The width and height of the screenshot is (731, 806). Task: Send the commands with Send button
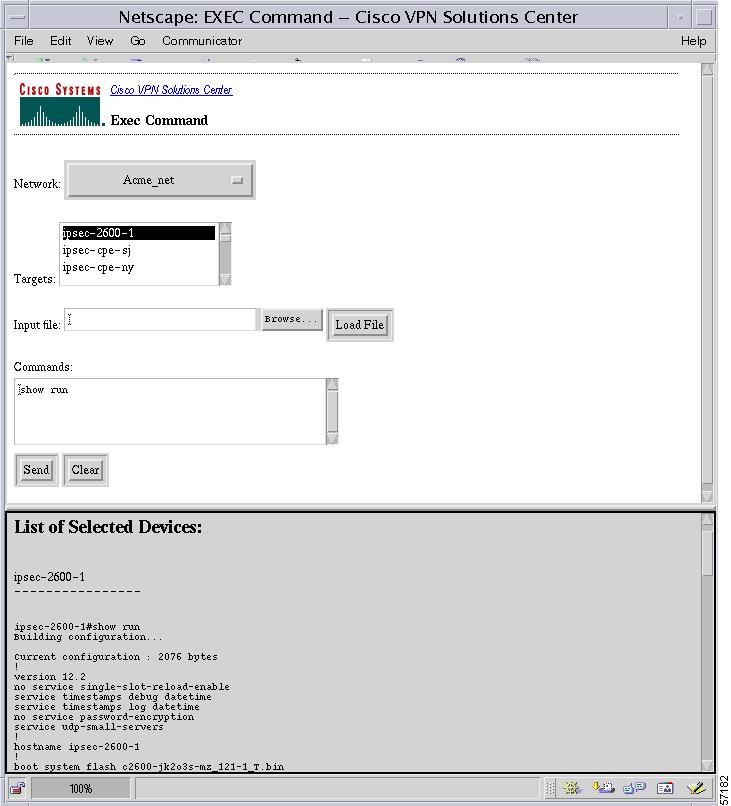tap(36, 470)
